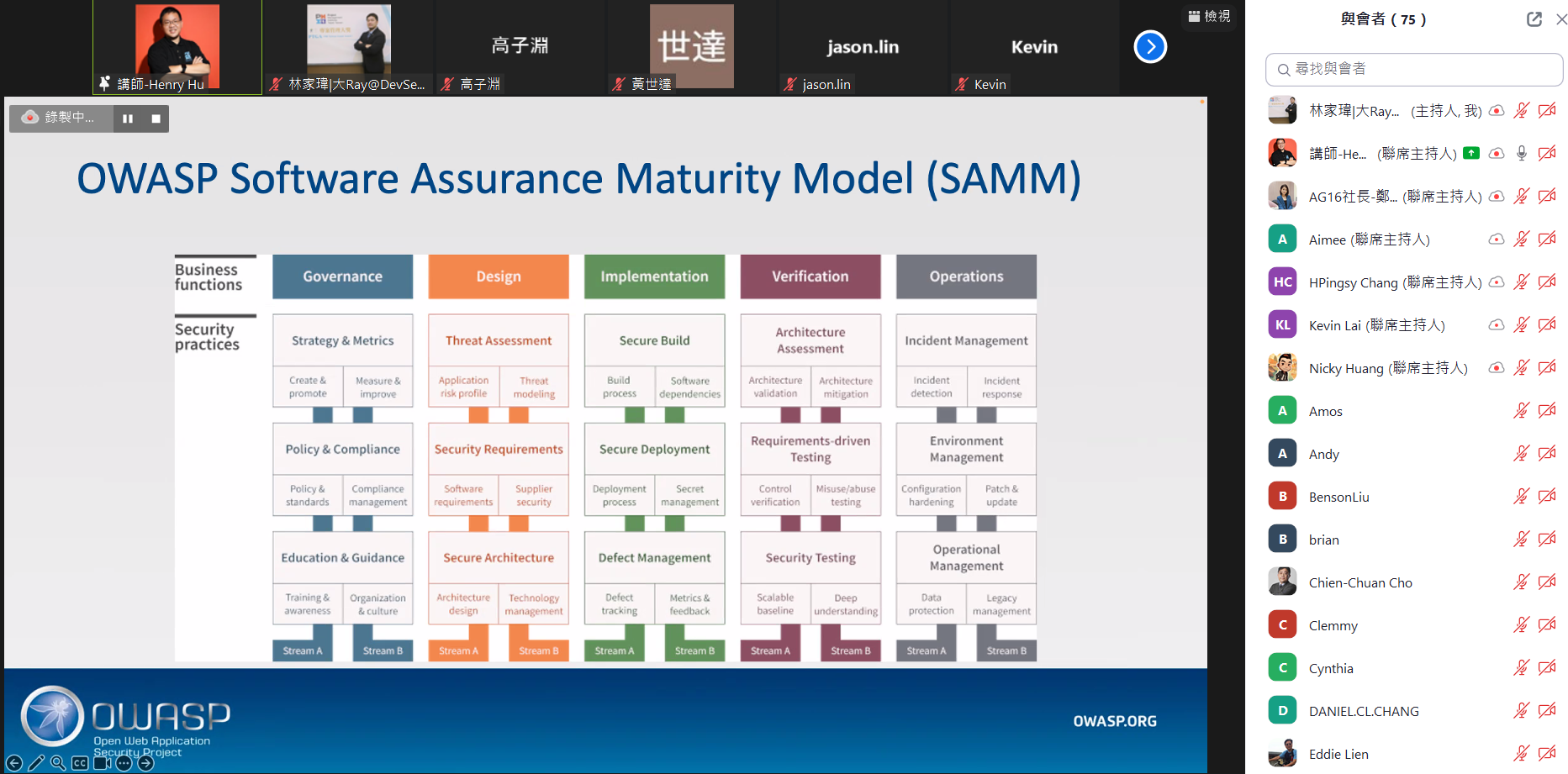This screenshot has width=1568, height=774.
Task: Open more options ellipsis on slide toolbar
Action: tap(124, 763)
